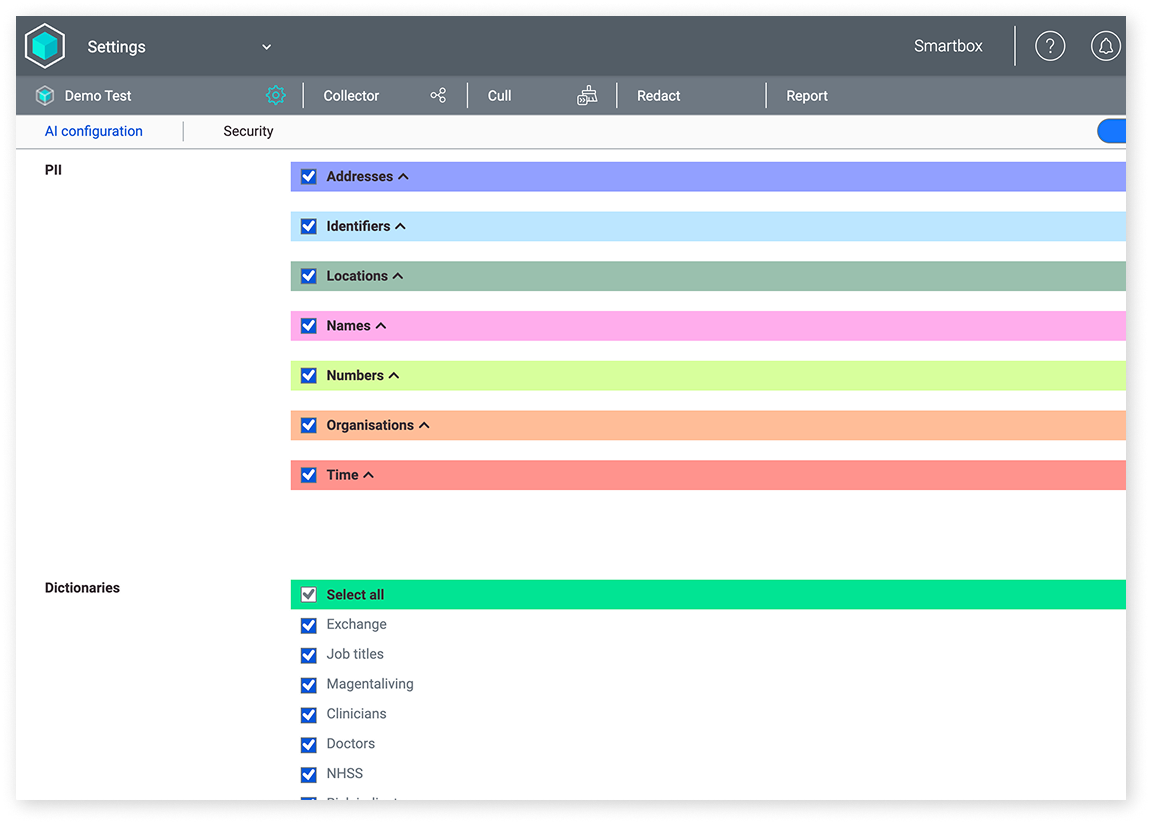Viewport: 1150px width, 824px height.
Task: Uncheck the Addresses checkbox
Action: coord(308,176)
